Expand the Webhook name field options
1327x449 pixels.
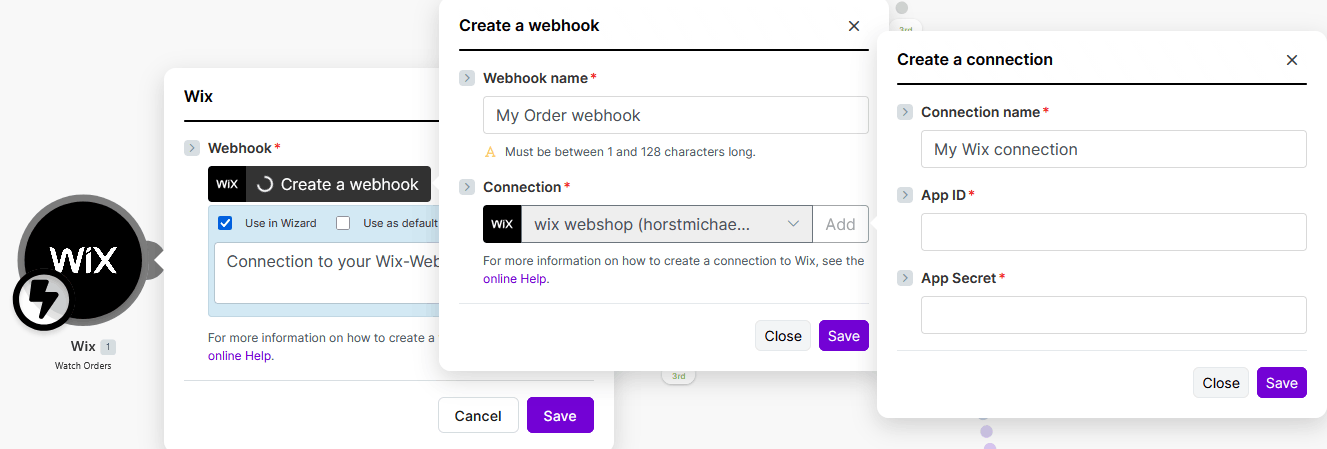coord(467,78)
